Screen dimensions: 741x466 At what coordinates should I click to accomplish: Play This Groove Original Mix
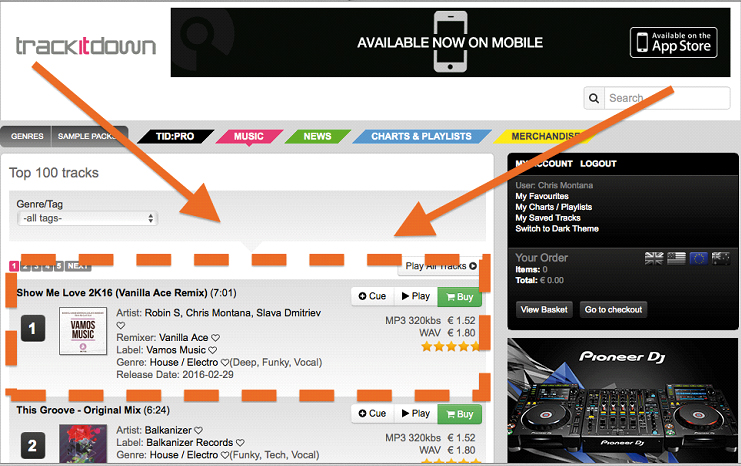pyautogui.click(x=416, y=414)
